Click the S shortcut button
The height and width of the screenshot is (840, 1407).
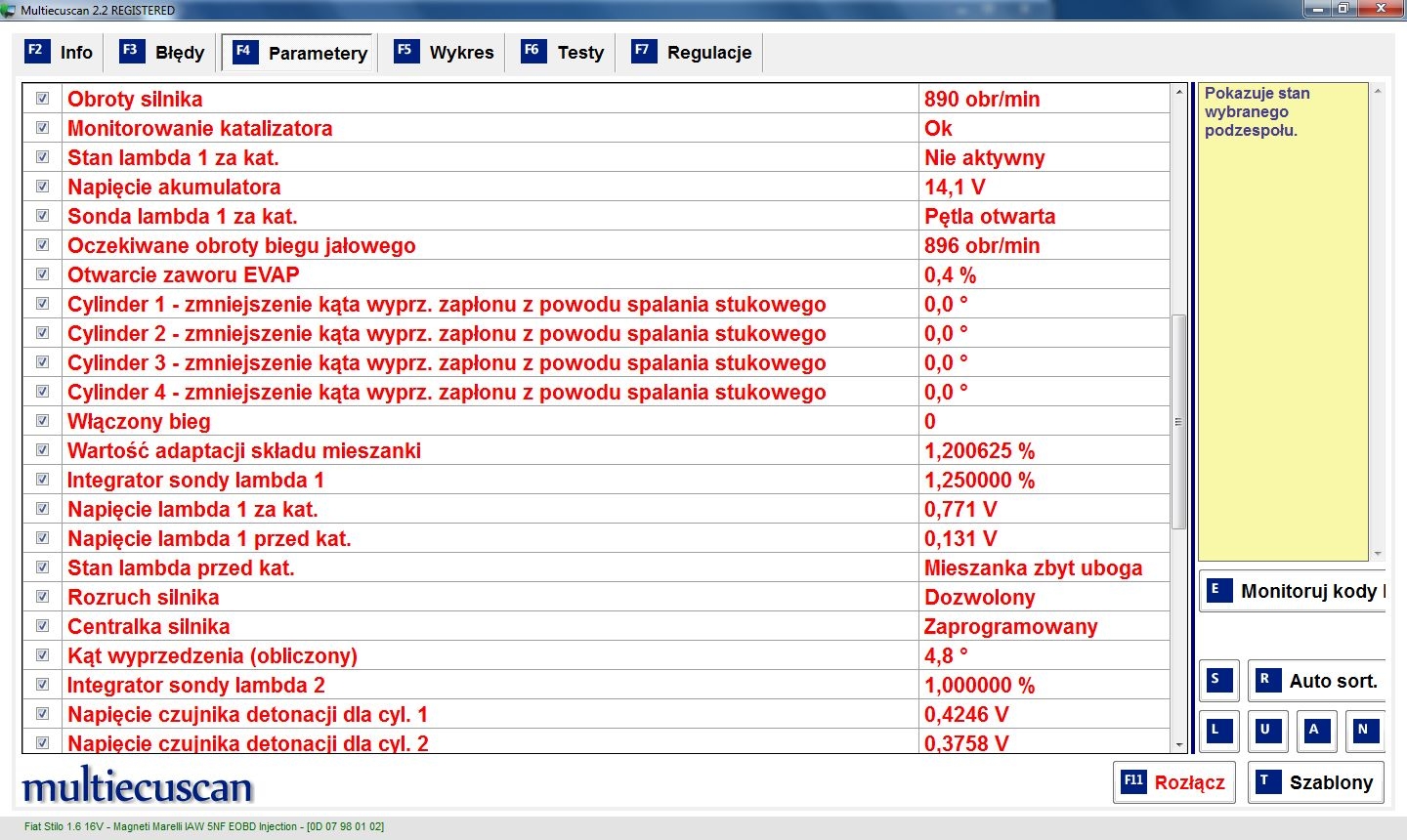point(1219,681)
